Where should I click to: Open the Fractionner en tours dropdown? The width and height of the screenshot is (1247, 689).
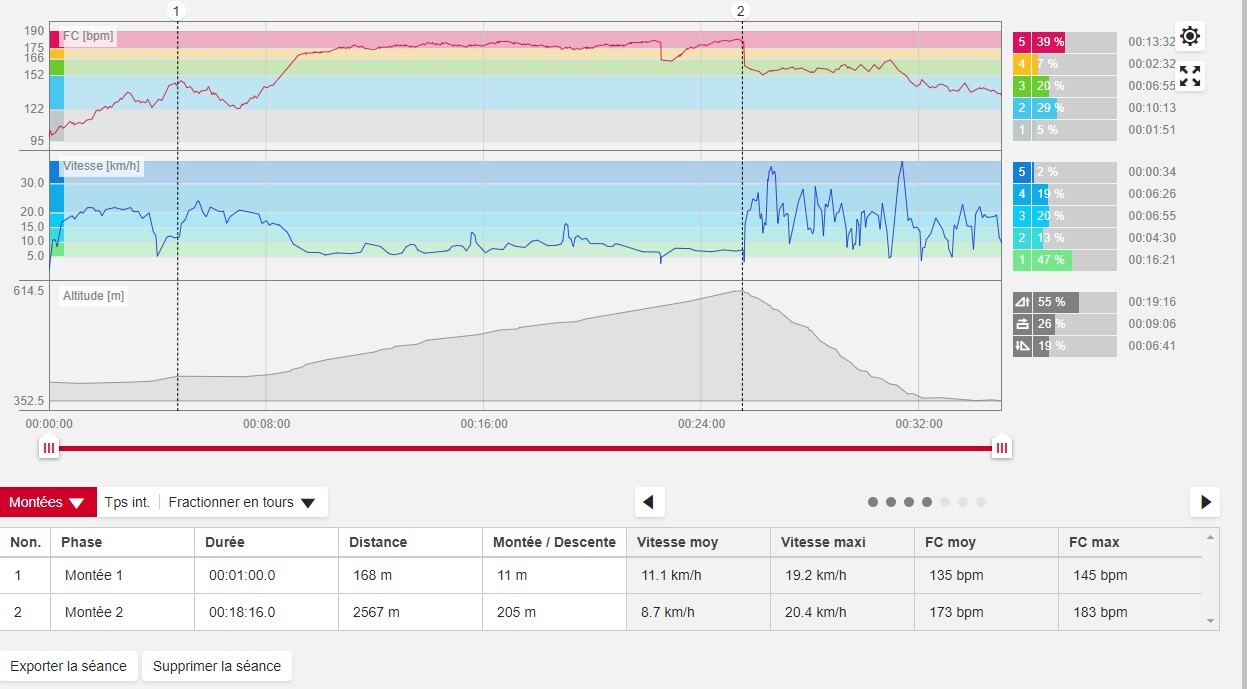click(242, 502)
